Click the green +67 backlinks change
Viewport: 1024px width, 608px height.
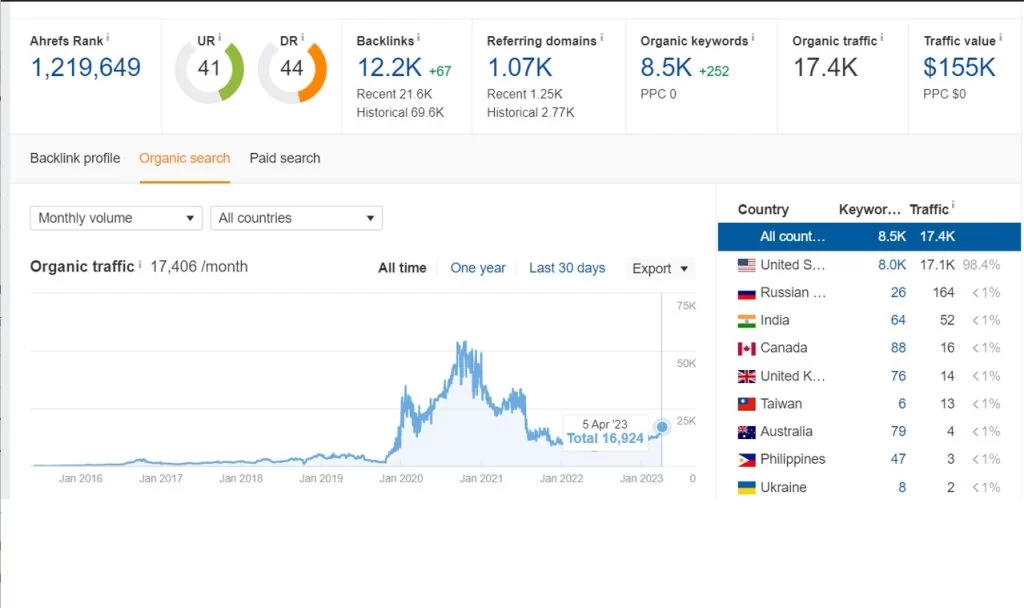(x=440, y=71)
